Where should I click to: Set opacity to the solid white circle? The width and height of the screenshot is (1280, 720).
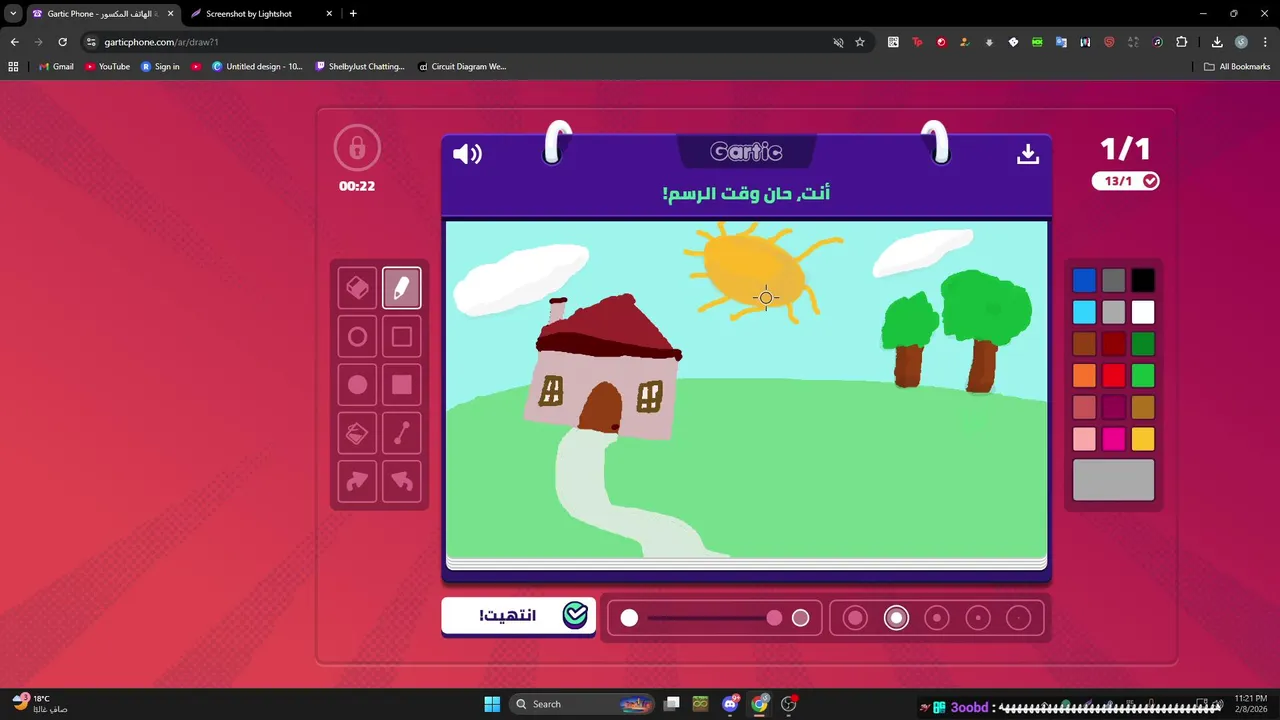click(x=629, y=618)
